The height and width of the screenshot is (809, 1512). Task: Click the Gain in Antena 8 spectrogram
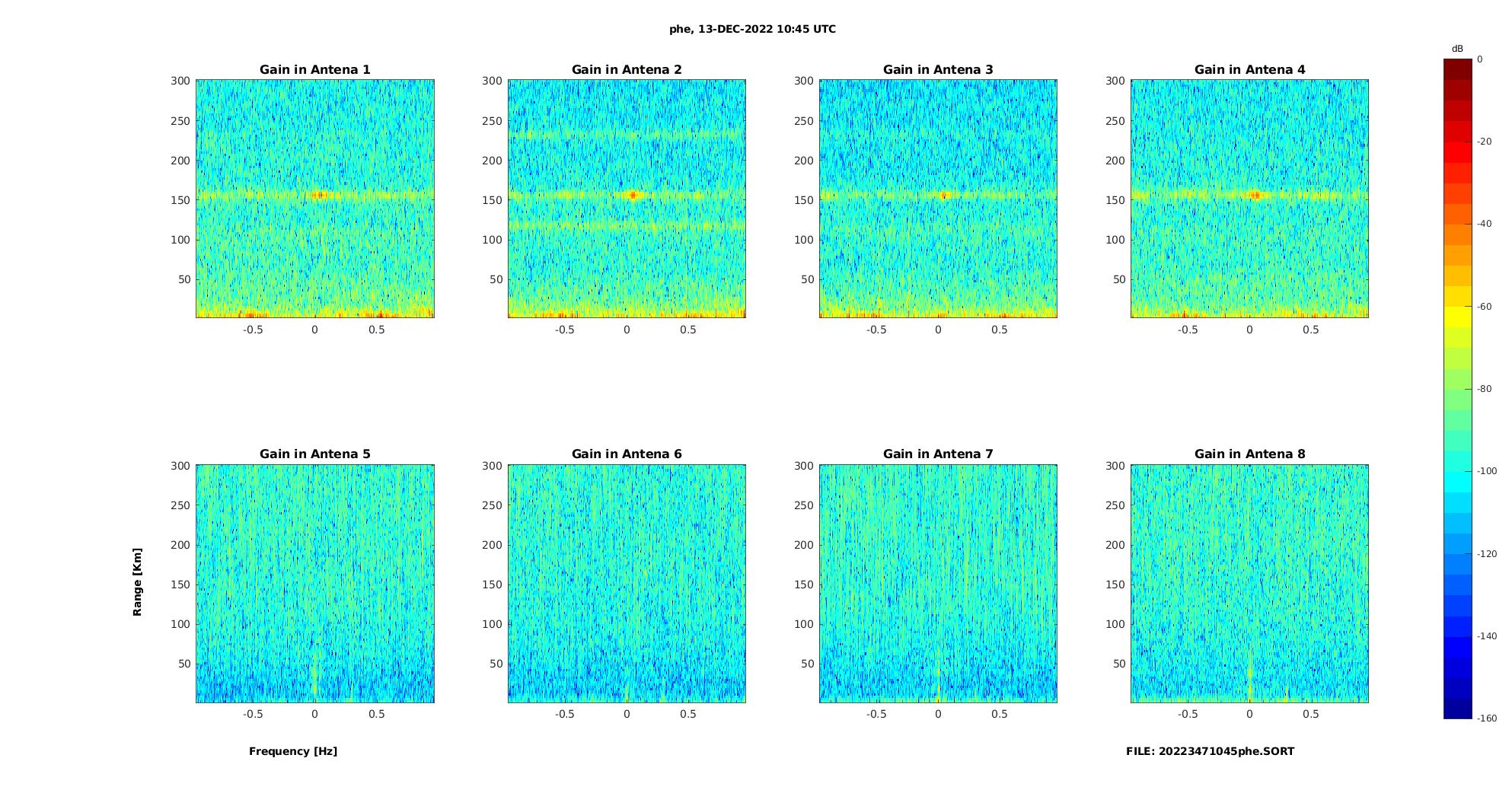[1249, 584]
